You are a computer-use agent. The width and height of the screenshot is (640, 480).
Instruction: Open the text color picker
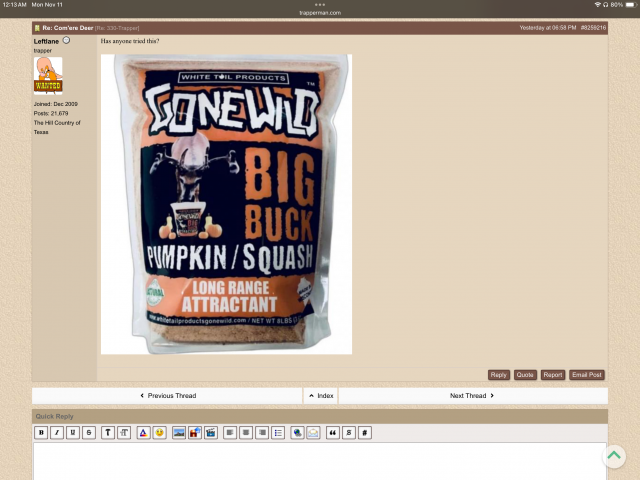coord(143,432)
